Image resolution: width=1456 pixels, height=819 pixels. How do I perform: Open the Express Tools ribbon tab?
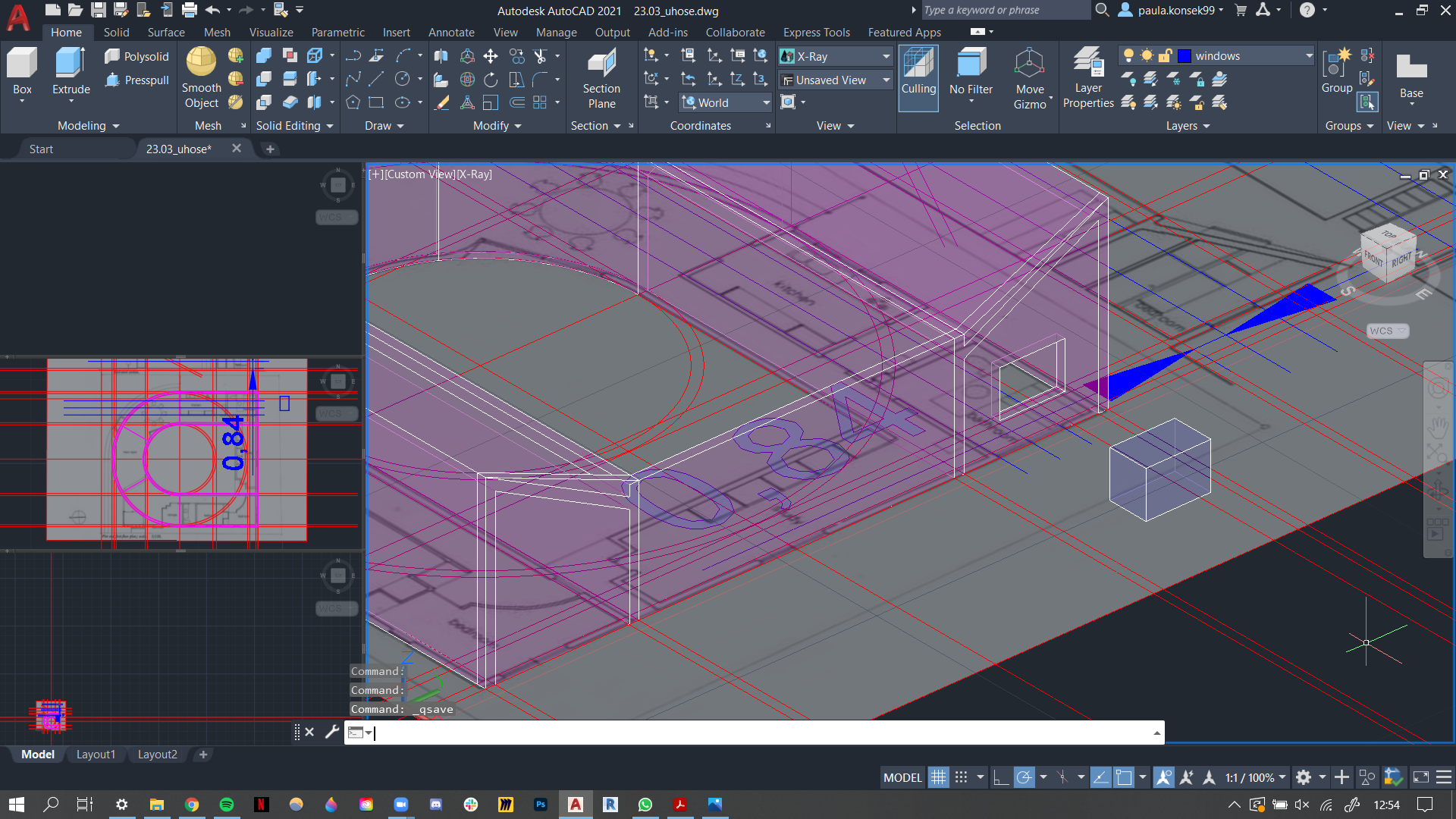pos(816,33)
